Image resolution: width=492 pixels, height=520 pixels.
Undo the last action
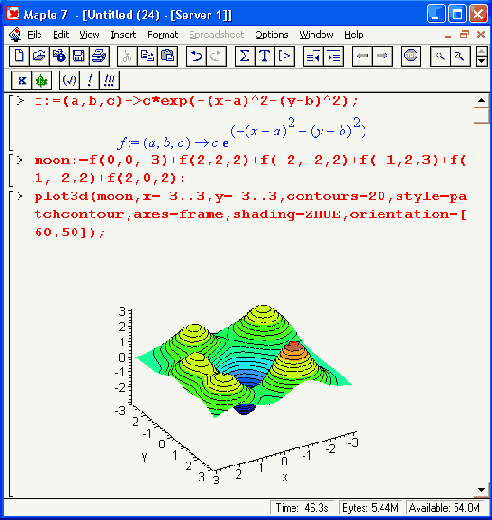(196, 56)
